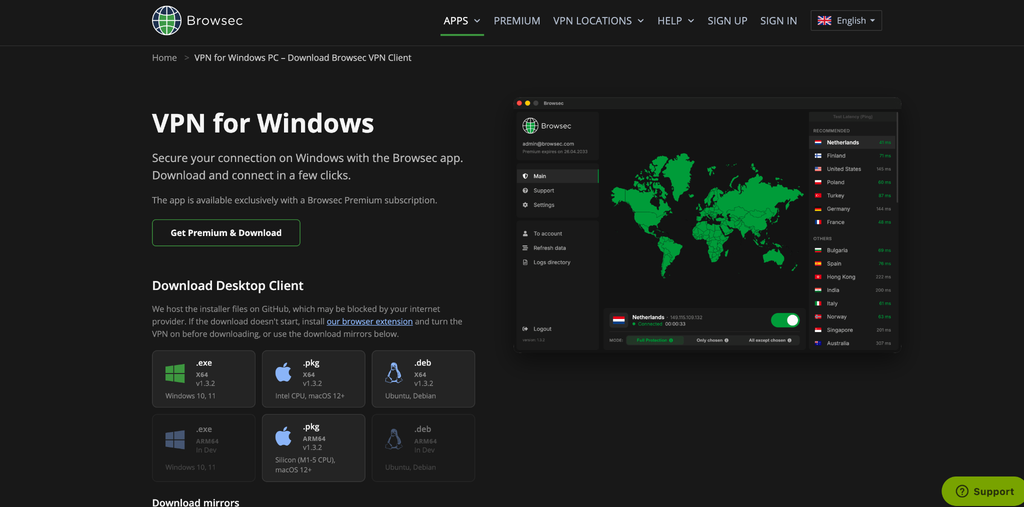Select Finland in the server list
Image resolution: width=1024 pixels, height=507 pixels.
pyautogui.click(x=853, y=155)
